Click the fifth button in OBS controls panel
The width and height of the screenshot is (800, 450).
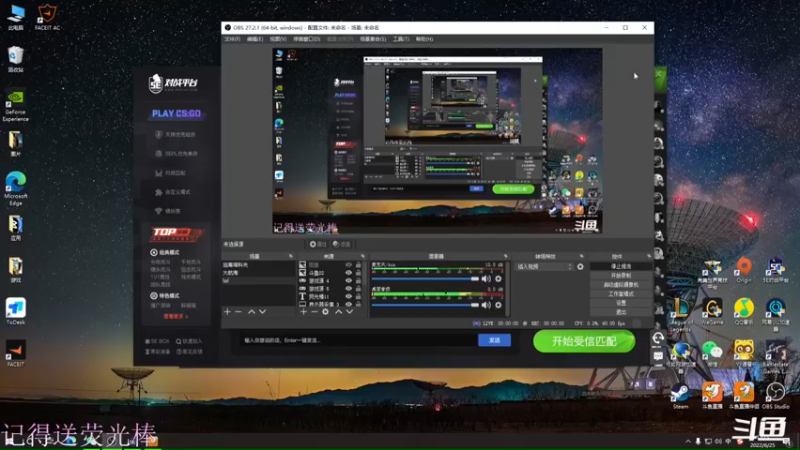(621, 303)
